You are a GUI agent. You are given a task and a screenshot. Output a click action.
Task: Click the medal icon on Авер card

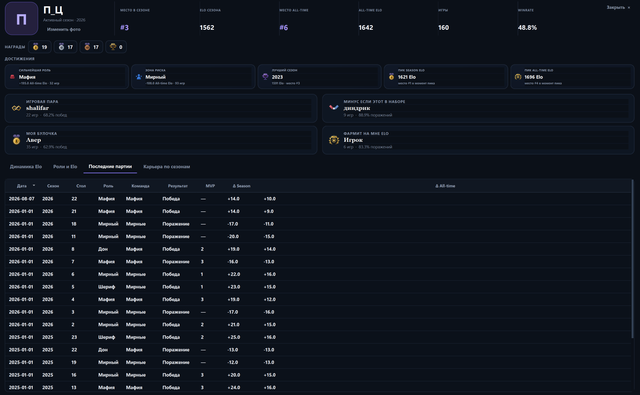16,140
